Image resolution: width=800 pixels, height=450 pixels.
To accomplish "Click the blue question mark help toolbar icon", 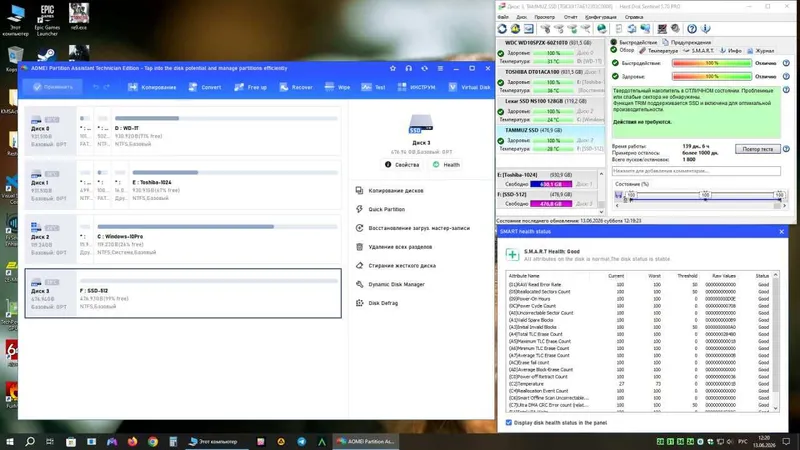I will [692, 29].
